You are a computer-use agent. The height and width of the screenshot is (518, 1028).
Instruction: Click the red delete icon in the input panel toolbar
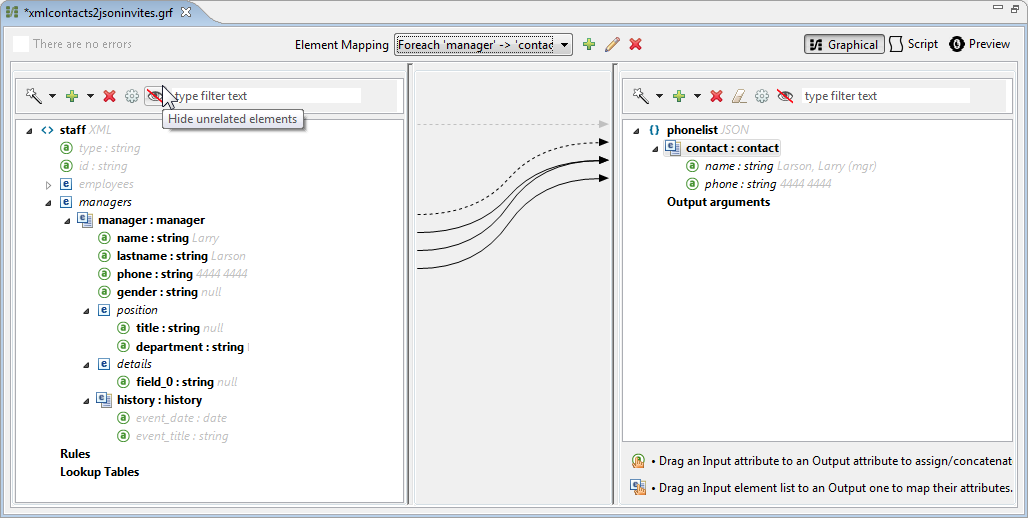(110, 96)
